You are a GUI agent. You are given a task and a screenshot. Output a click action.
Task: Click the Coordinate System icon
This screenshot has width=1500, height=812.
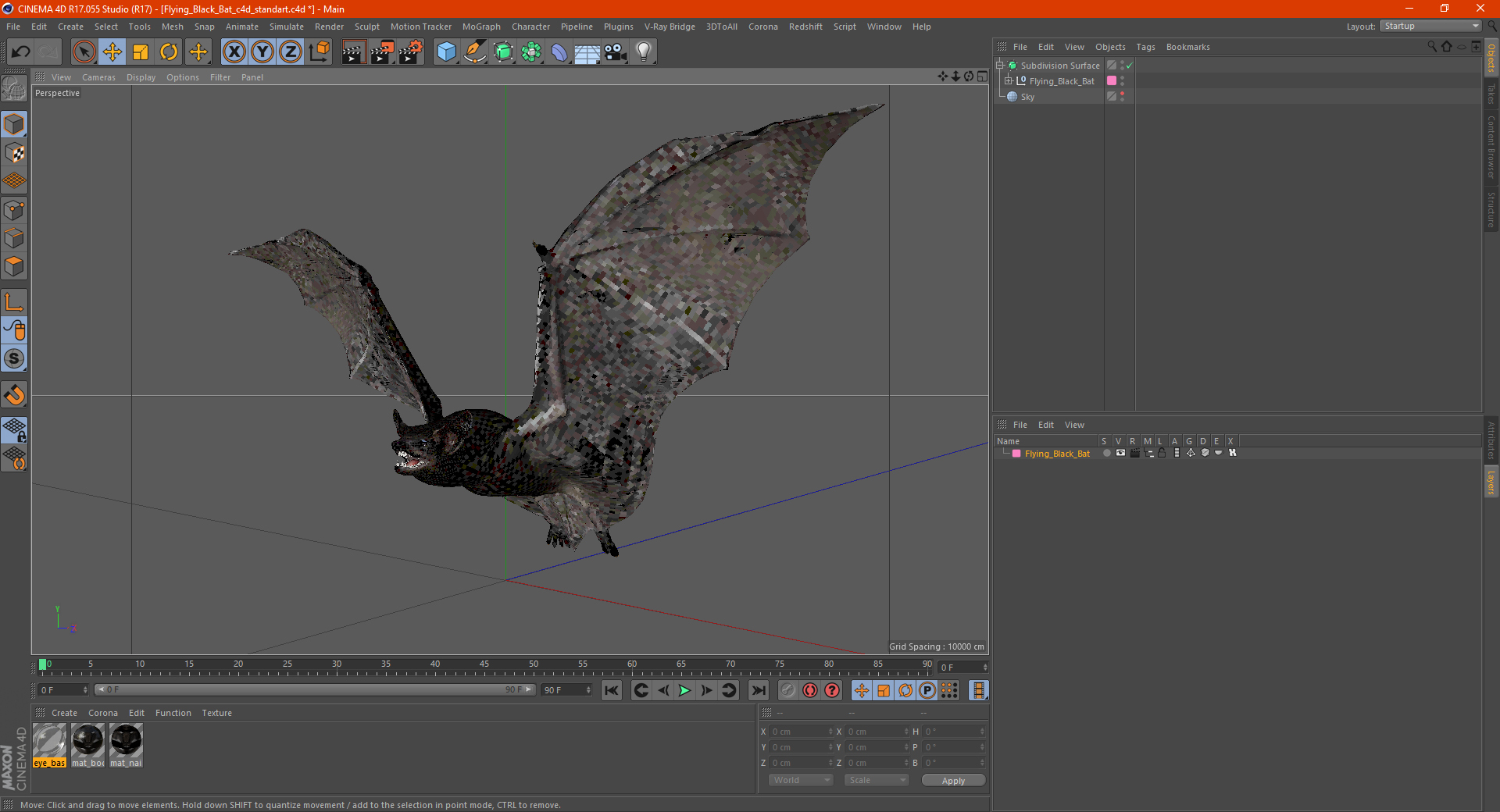click(x=319, y=52)
